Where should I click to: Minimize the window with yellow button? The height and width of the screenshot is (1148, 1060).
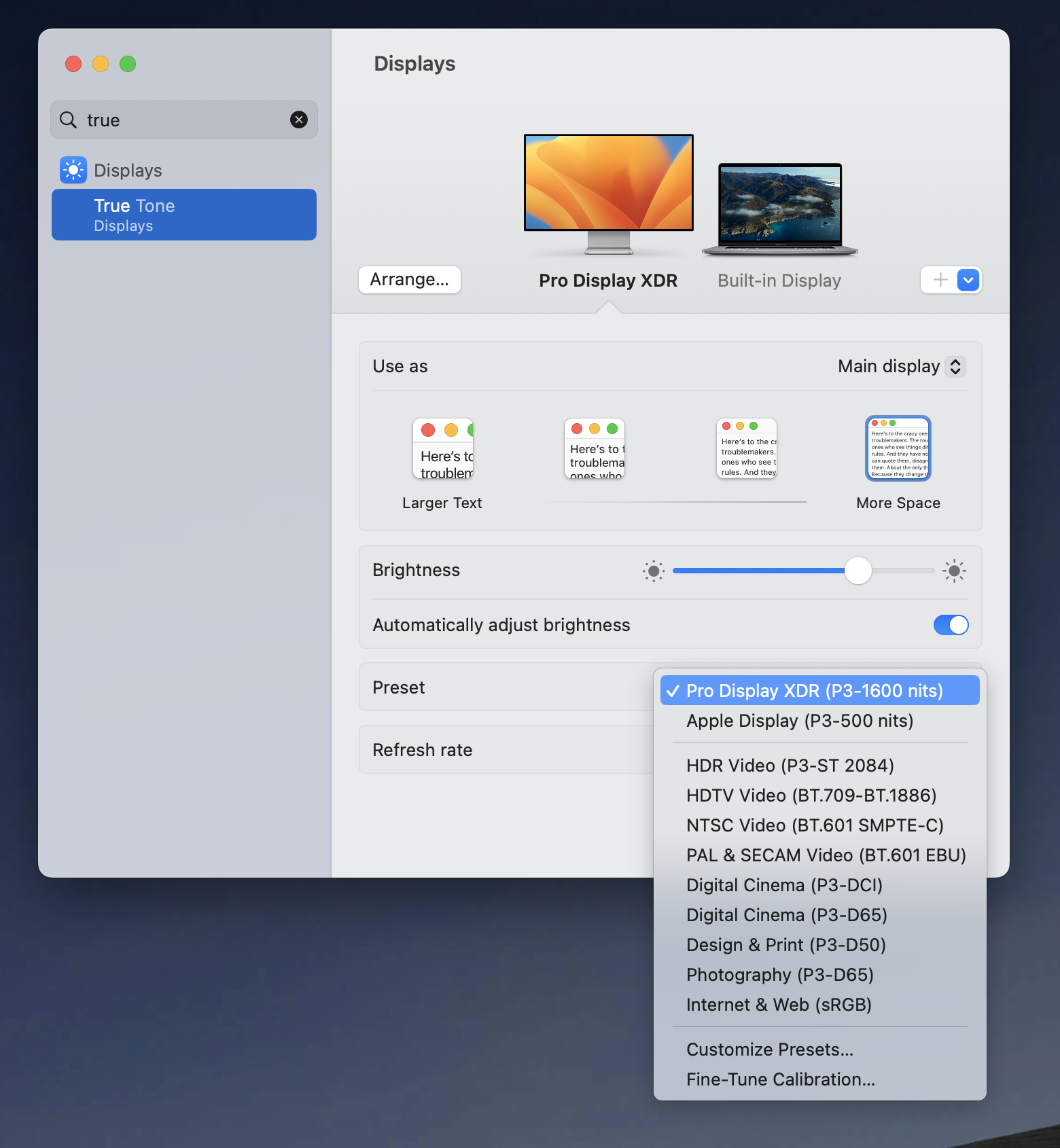[x=101, y=64]
